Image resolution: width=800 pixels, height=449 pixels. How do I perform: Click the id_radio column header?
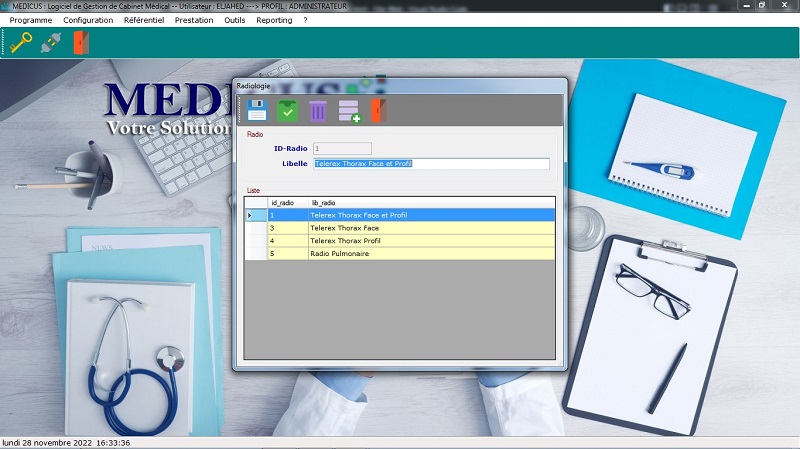coord(288,203)
